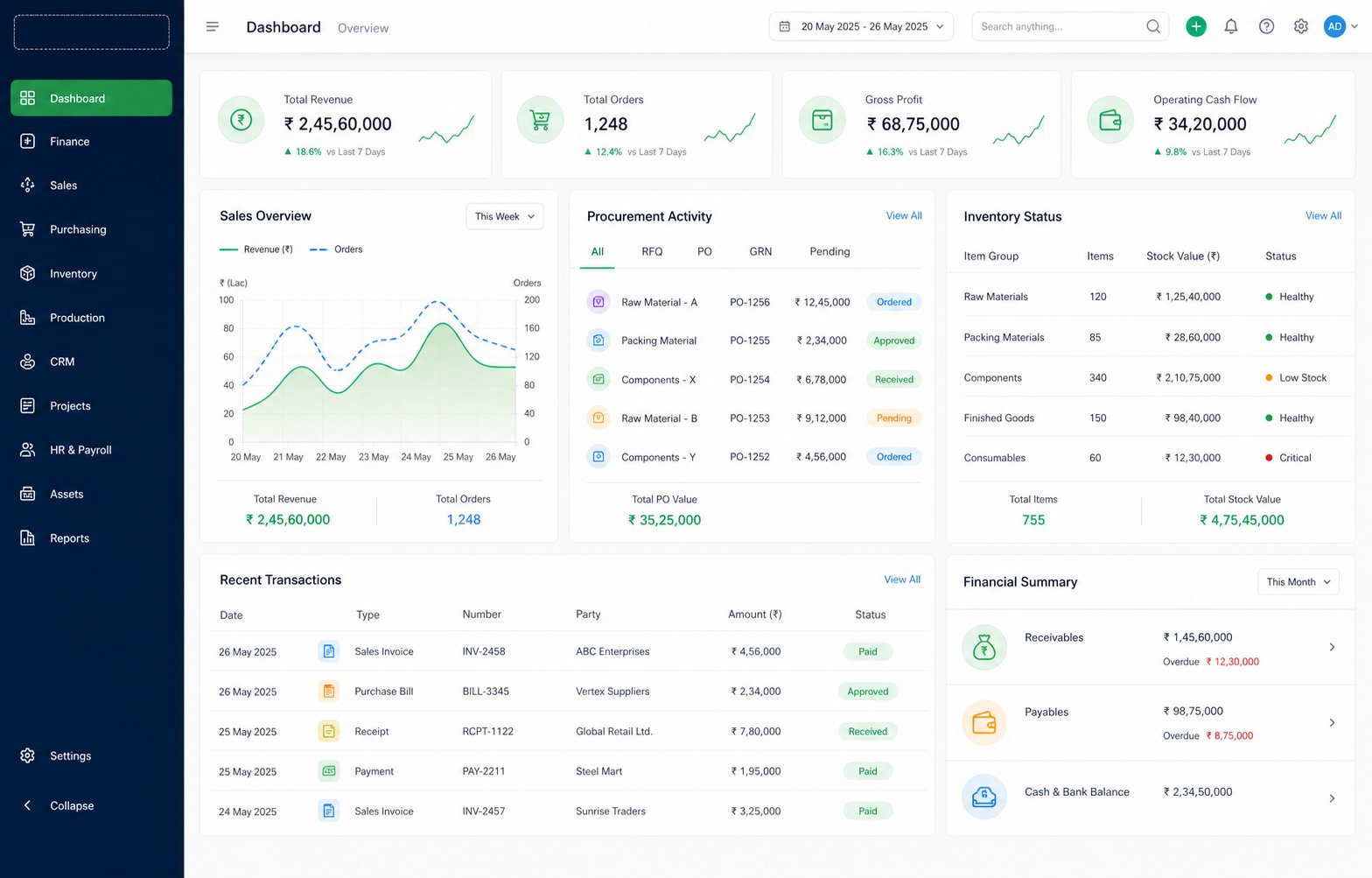Expand the user avatar chevron
This screenshot has width=1372, height=878.
pos(1354,26)
